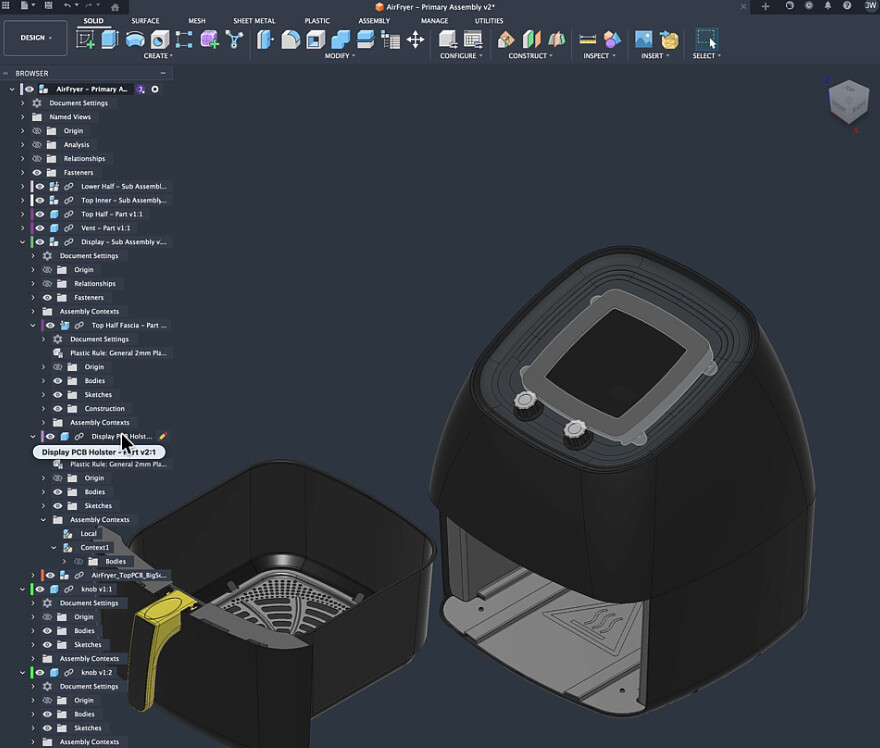880x748 pixels.
Task: Click the purple color bar beside Top Half
Action: (32, 214)
